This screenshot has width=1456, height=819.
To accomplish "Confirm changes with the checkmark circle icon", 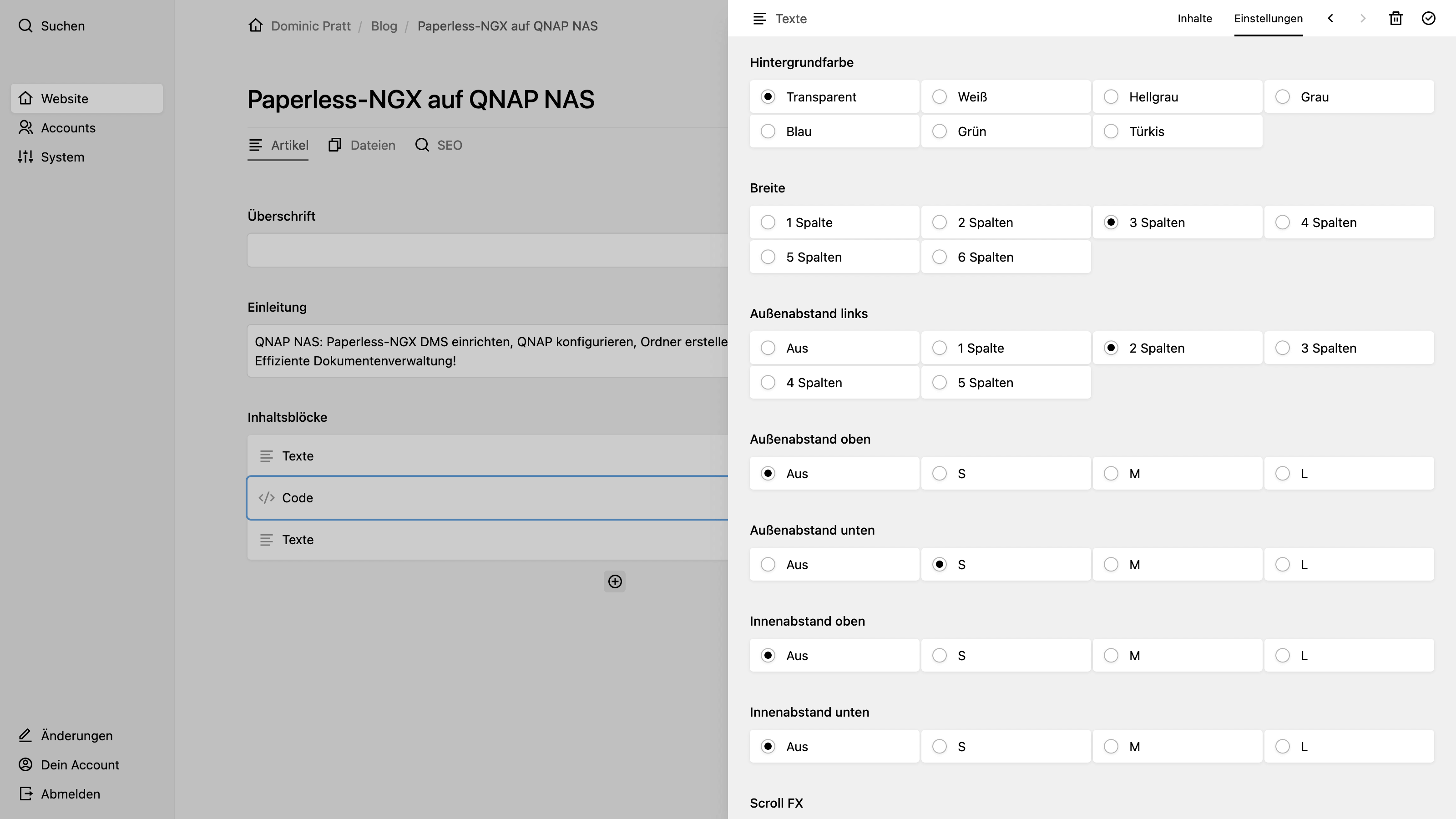I will (1428, 19).
